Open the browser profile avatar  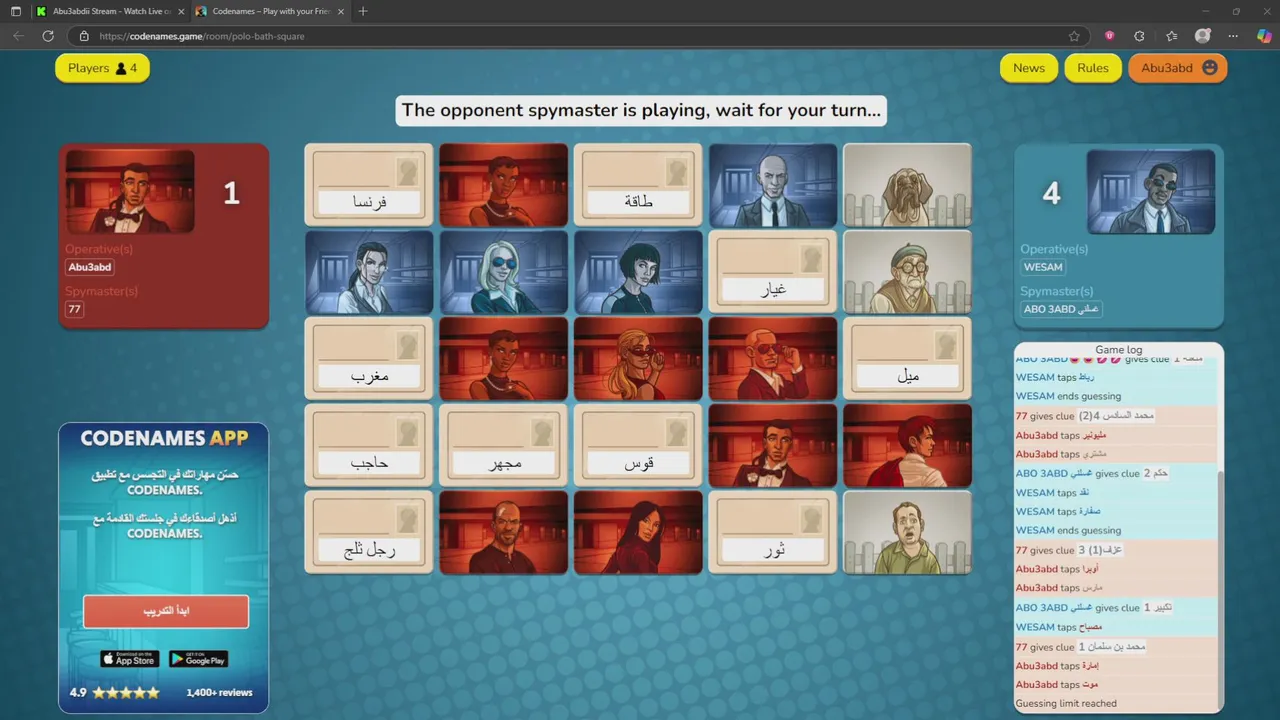click(1203, 36)
